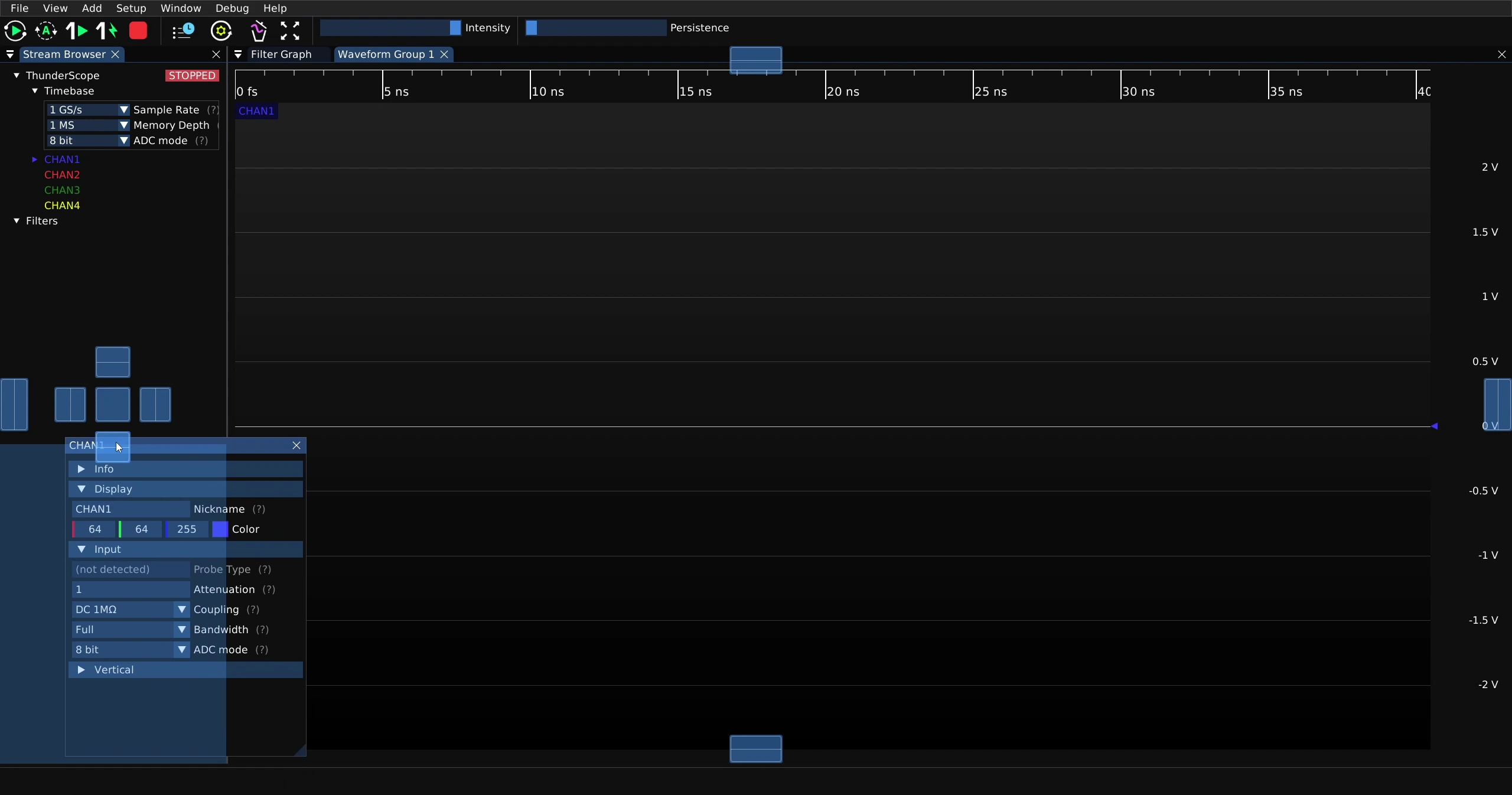Expand the Vertical section header
Screen dimensions: 1512x795
click(x=185, y=670)
